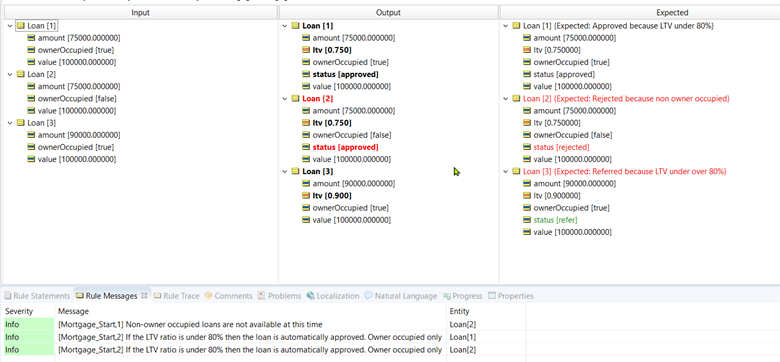Switch to the Natural Language tab
The image size is (780, 362).
click(x=400, y=296)
